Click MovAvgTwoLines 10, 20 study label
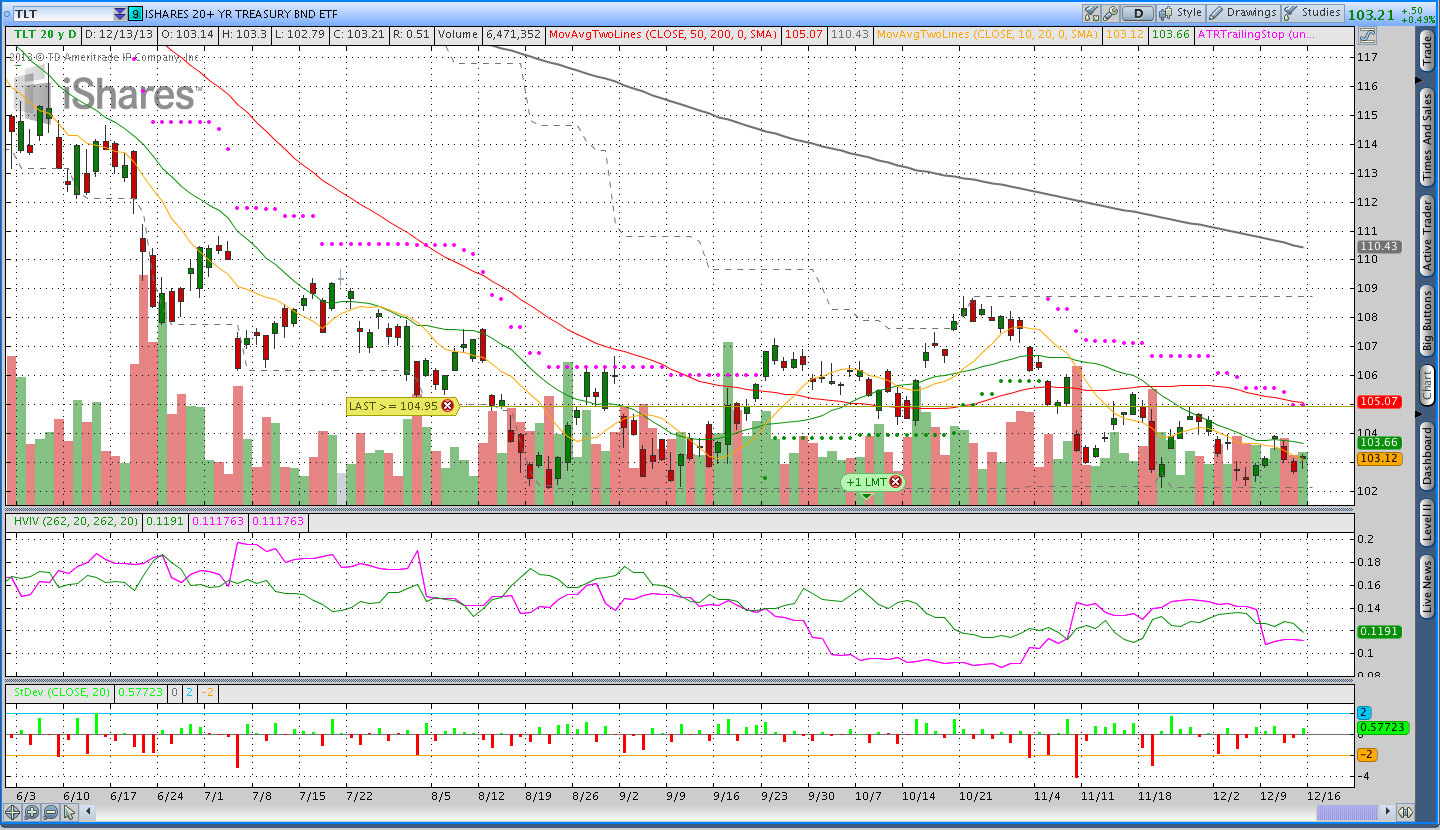The height and width of the screenshot is (830, 1440). (987, 34)
